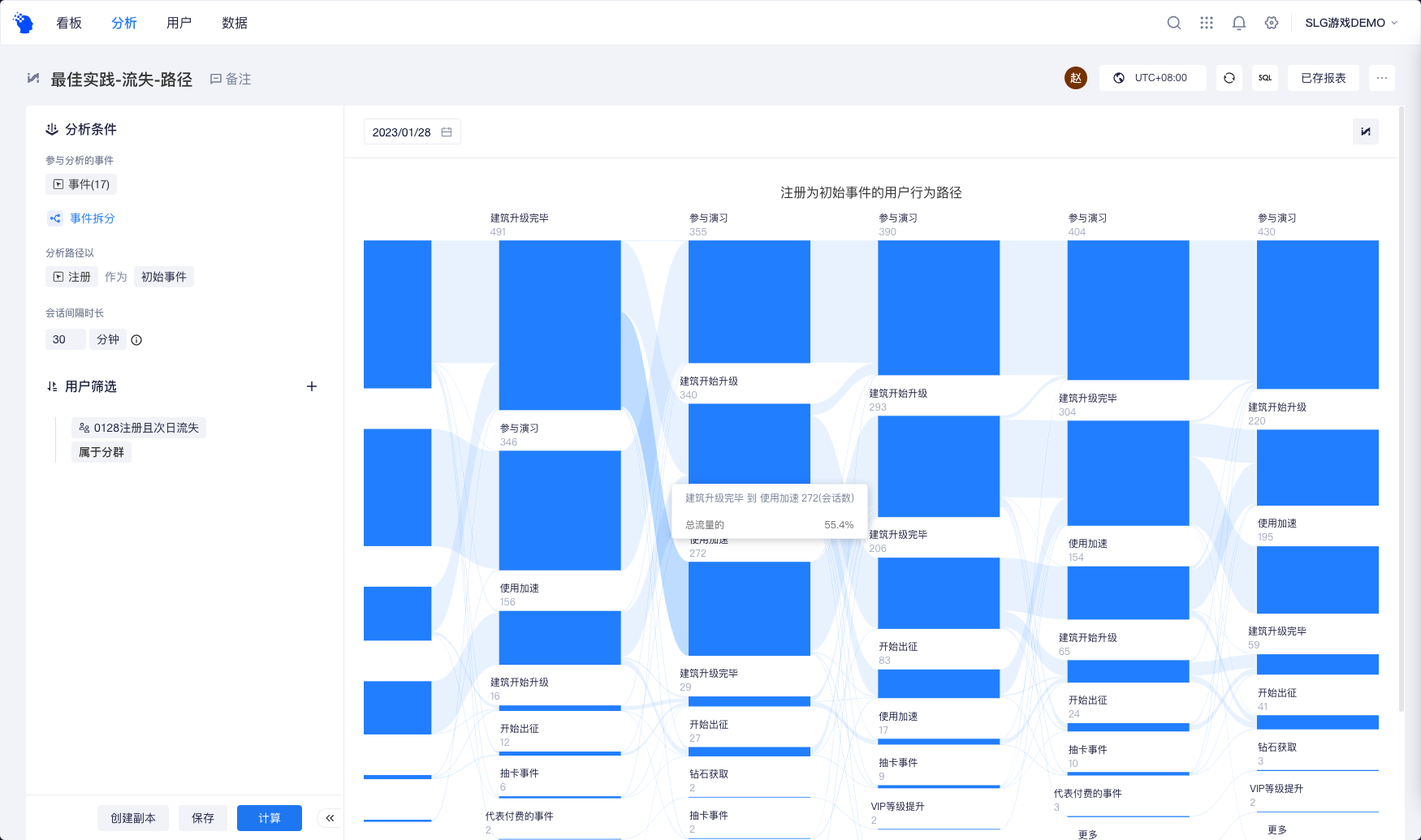Open the apps grid icon
This screenshot has width=1421, height=840.
(x=1207, y=23)
